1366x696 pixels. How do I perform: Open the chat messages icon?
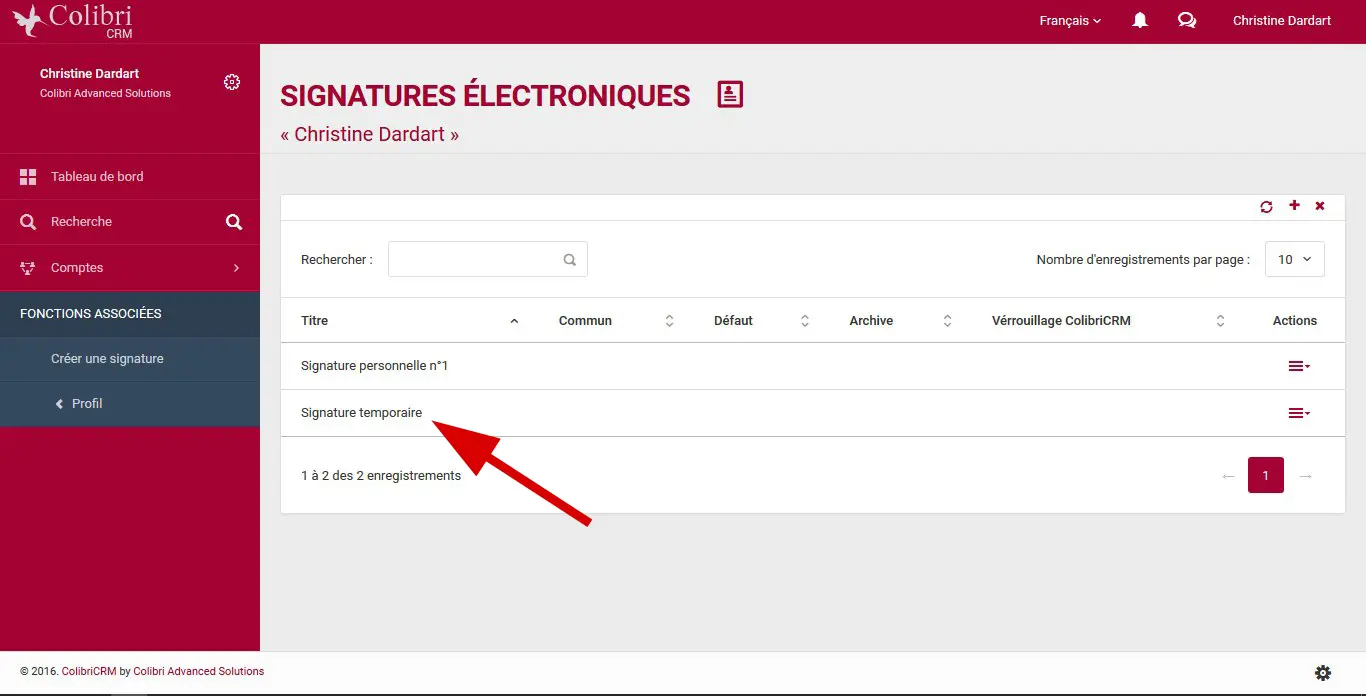(x=1187, y=20)
